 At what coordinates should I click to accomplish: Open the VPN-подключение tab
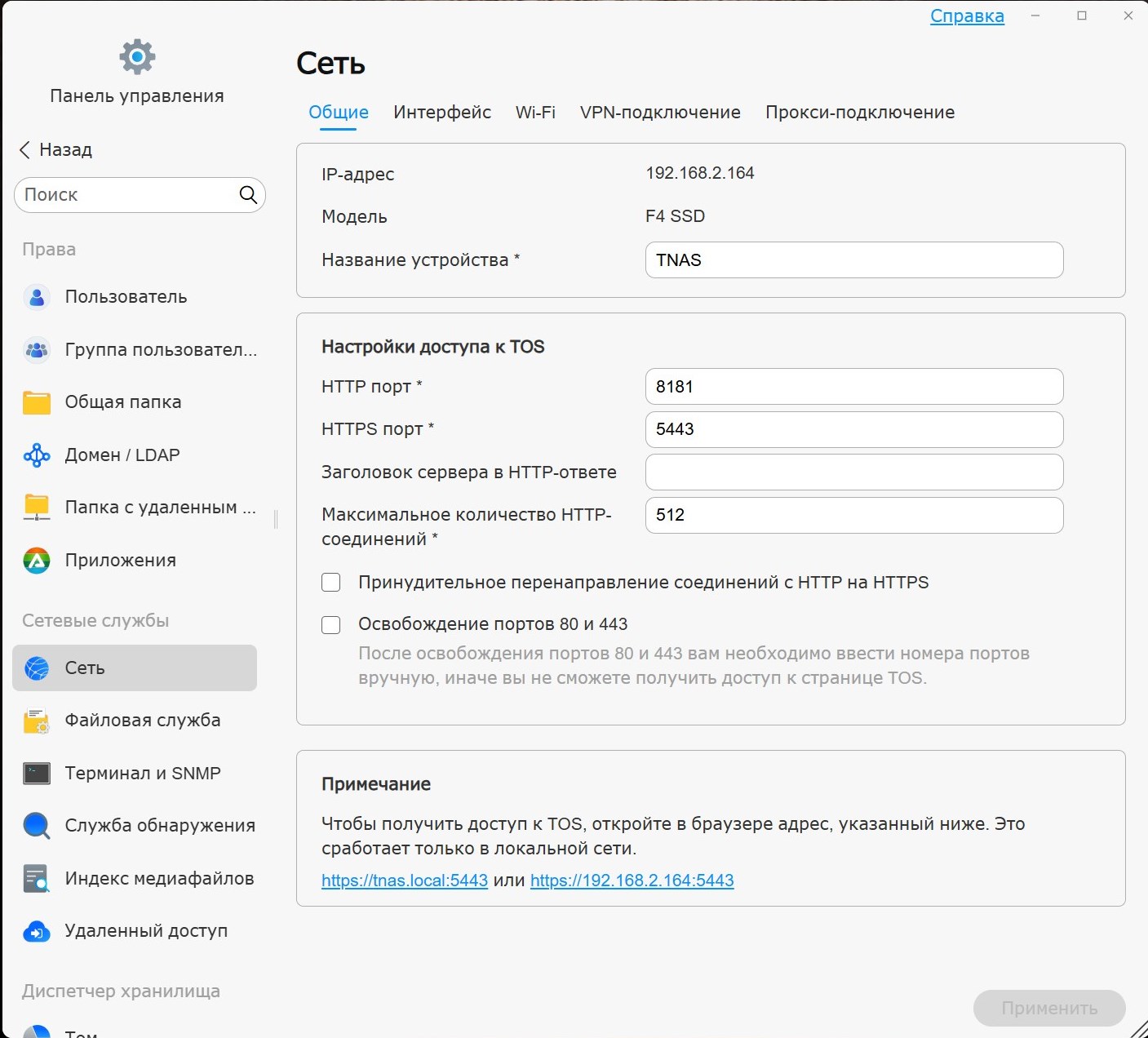tap(660, 113)
